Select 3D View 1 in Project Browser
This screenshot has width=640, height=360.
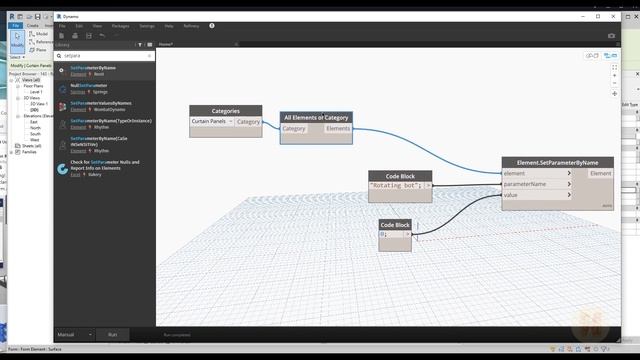coord(39,104)
